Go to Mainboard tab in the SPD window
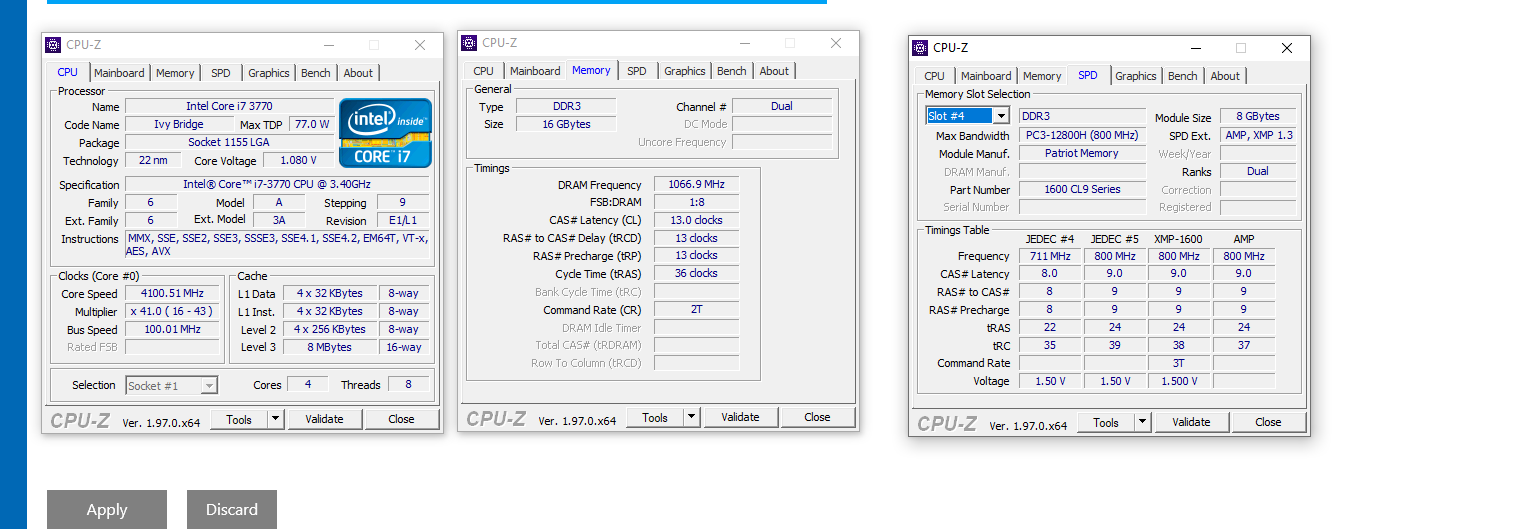1534x529 pixels. tap(986, 76)
